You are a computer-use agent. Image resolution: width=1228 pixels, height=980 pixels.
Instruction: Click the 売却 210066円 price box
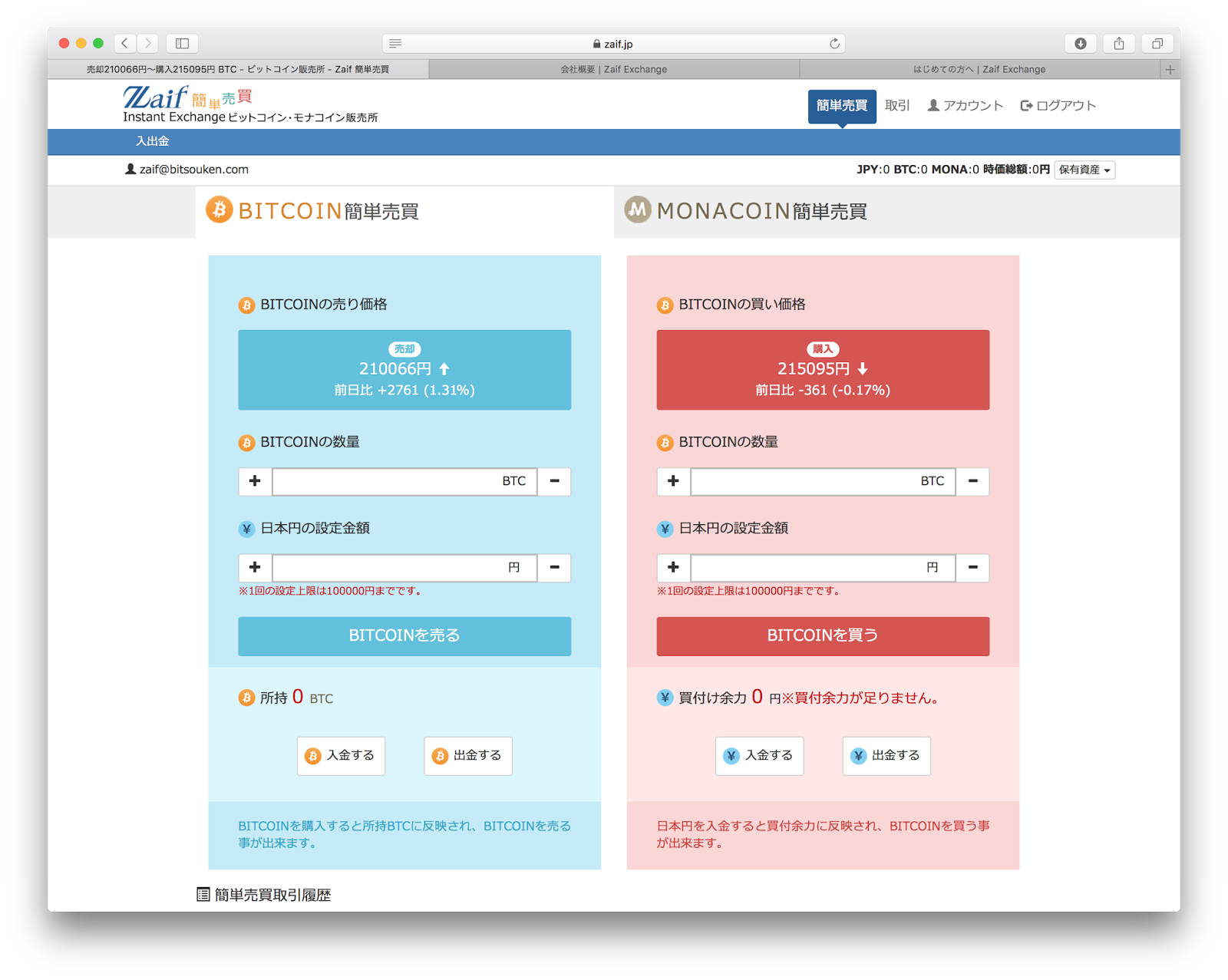404,370
